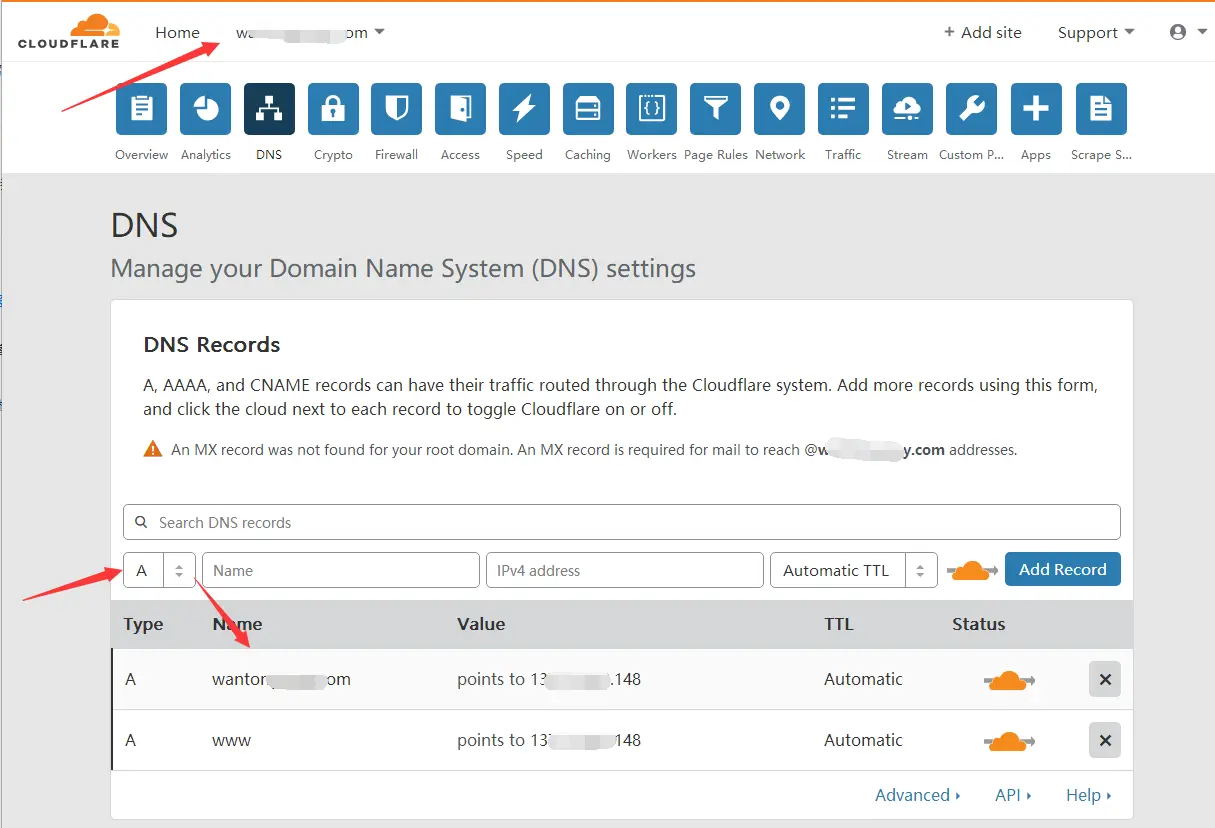Viewport: 1215px width, 828px height.
Task: Toggle Cloudflare proxy for the www record
Action: (x=1009, y=740)
